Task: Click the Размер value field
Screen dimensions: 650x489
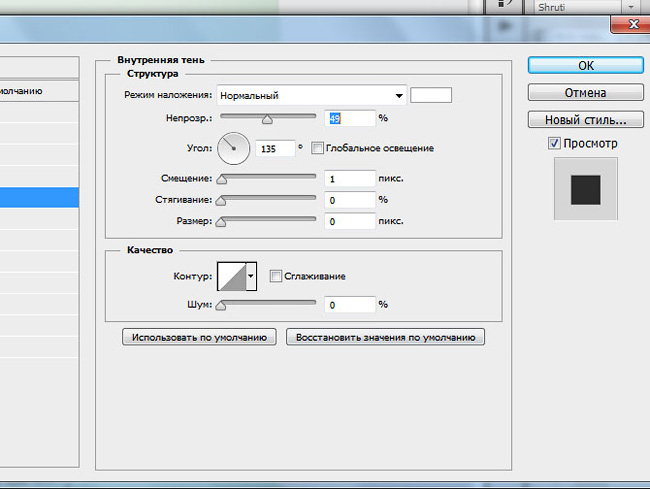Action: pyautogui.click(x=350, y=221)
